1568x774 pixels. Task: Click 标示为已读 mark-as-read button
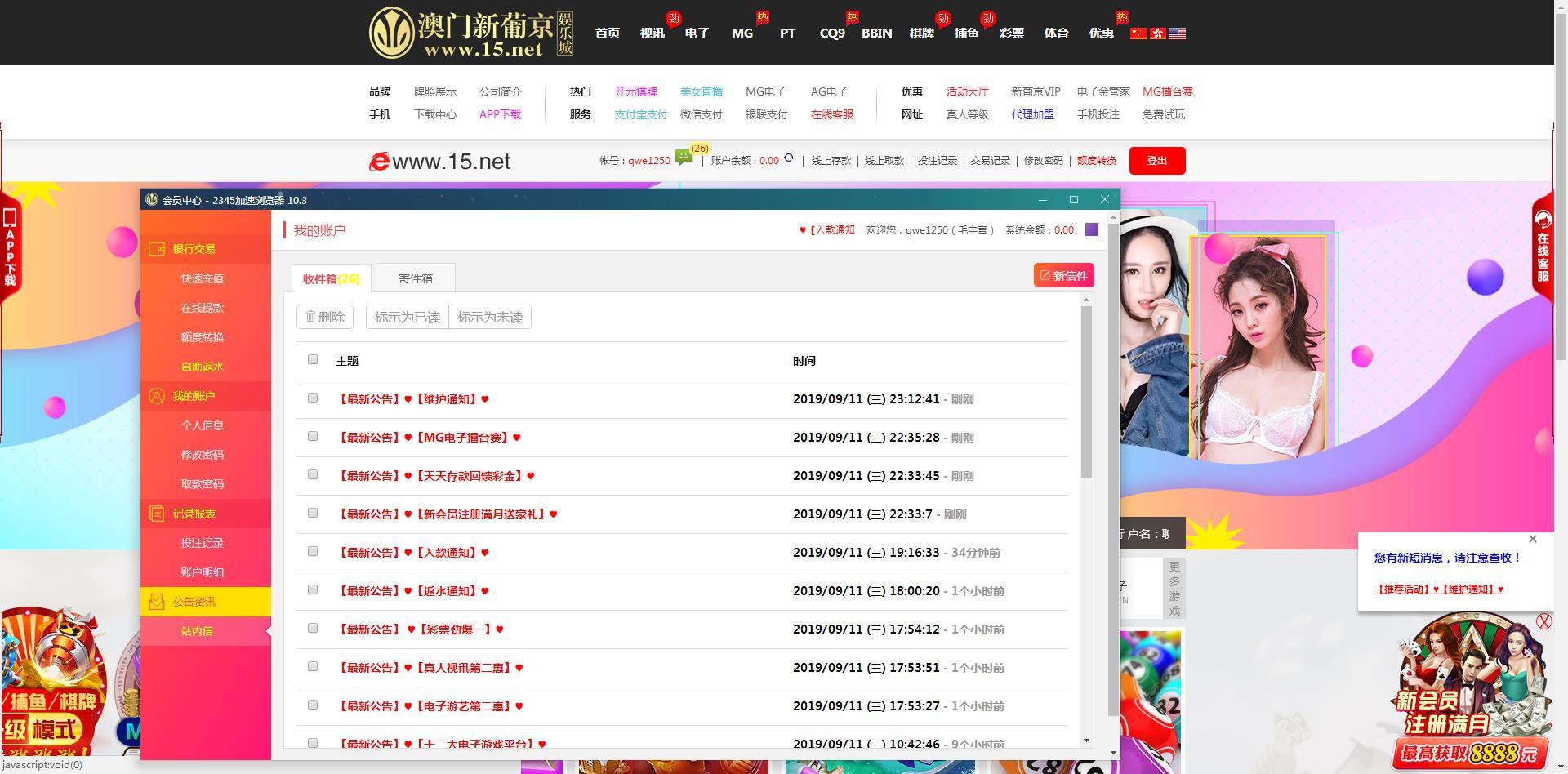click(408, 317)
